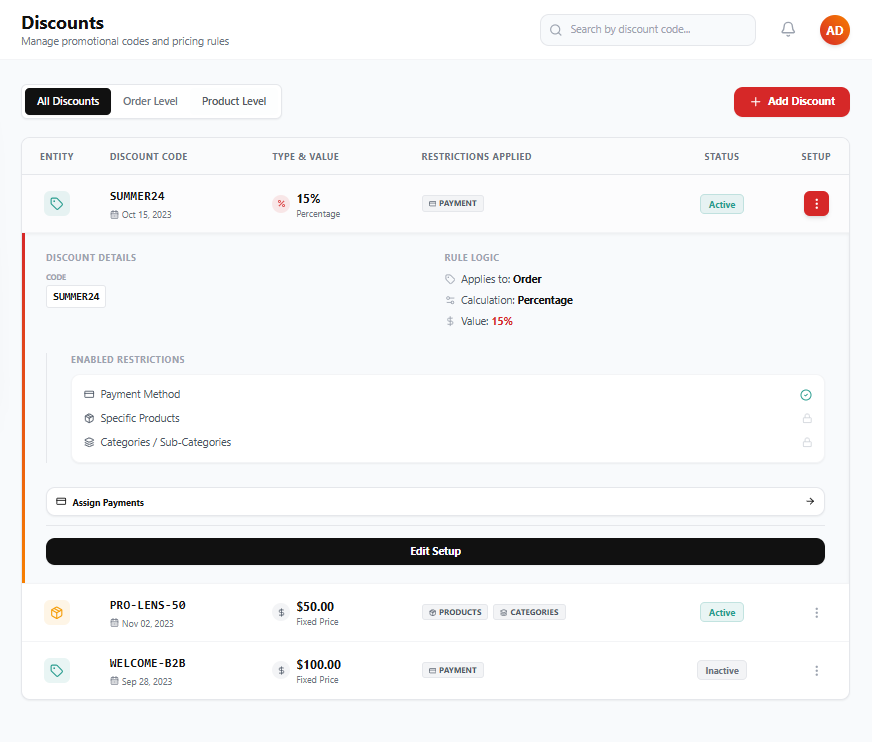Click the percent icon next to 15%
Viewport: 872px width, 742px height.
pos(281,204)
